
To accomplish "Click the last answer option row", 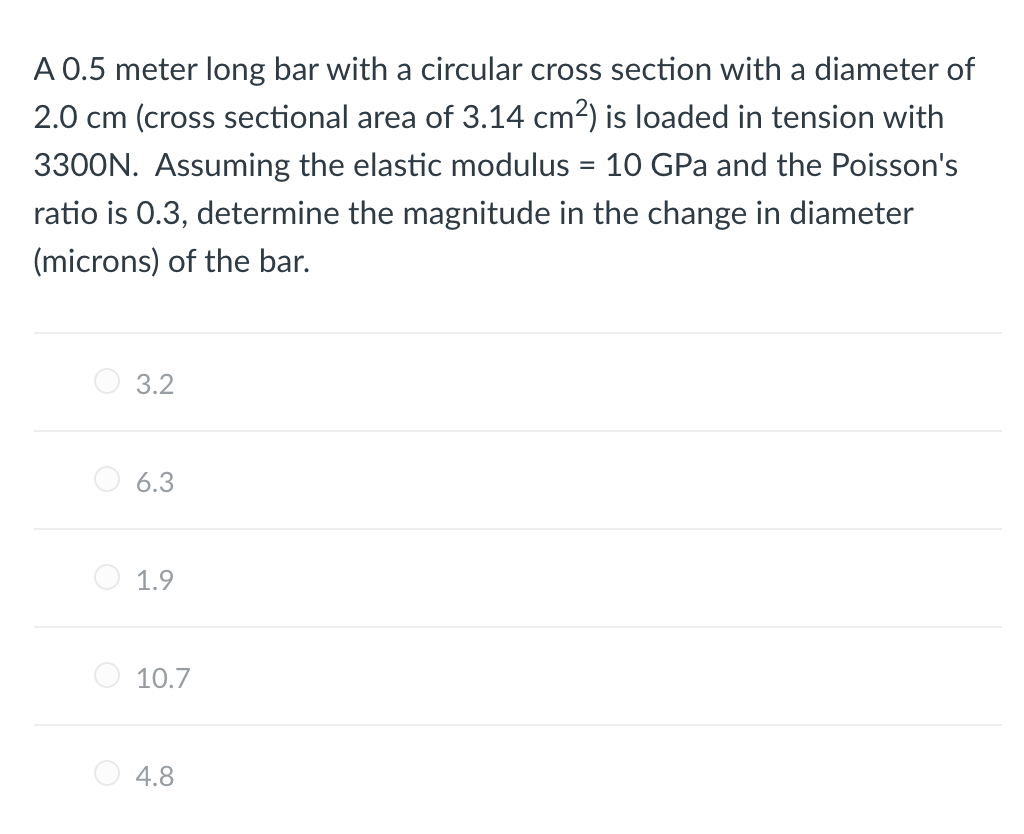I will click(x=500, y=773).
